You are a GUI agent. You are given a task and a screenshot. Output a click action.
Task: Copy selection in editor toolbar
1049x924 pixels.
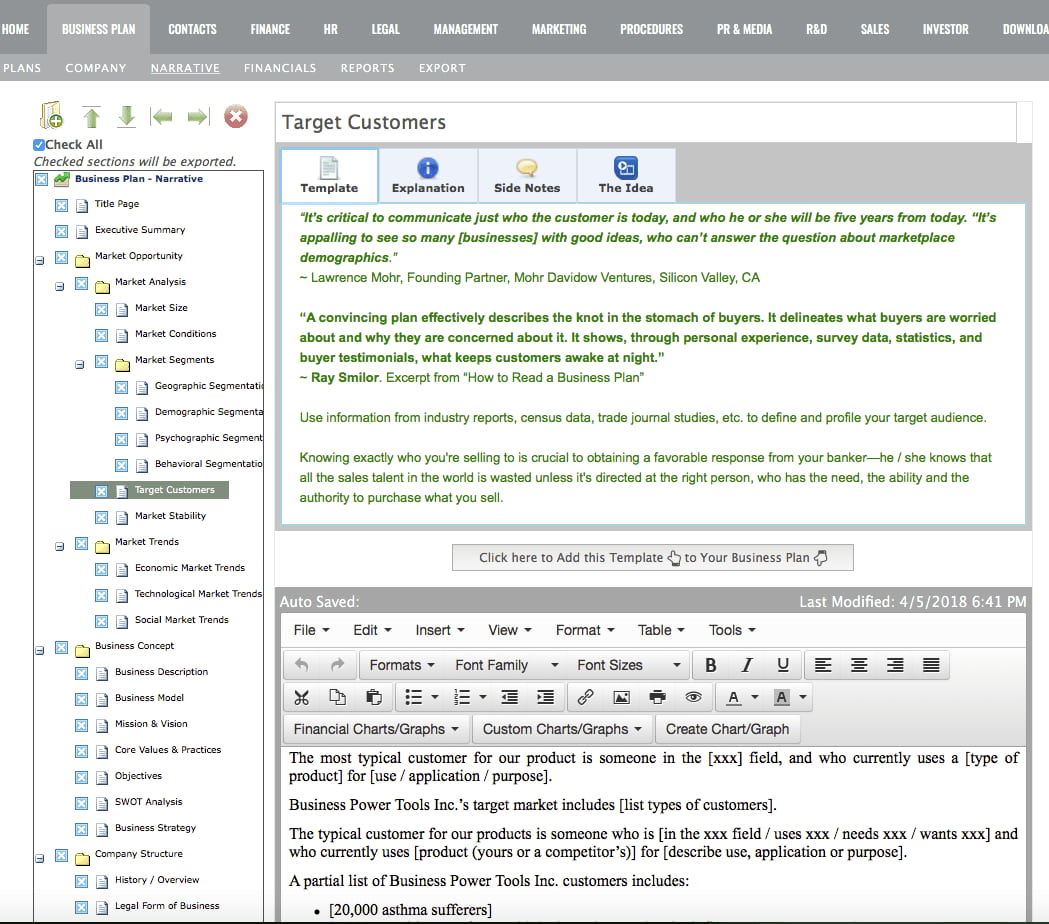(x=338, y=697)
